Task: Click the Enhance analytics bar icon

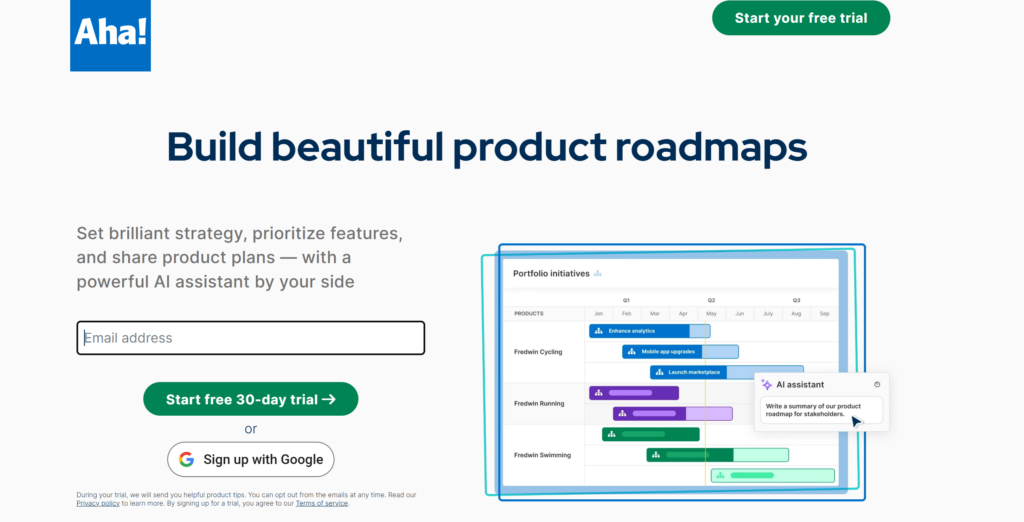Action: (599, 330)
